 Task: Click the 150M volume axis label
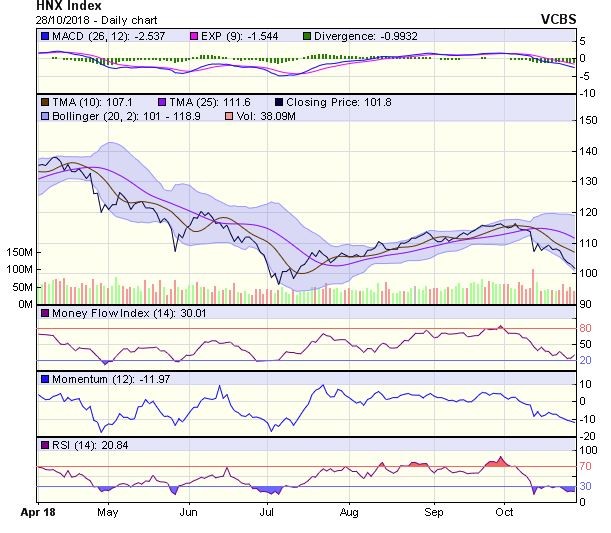coord(18,252)
